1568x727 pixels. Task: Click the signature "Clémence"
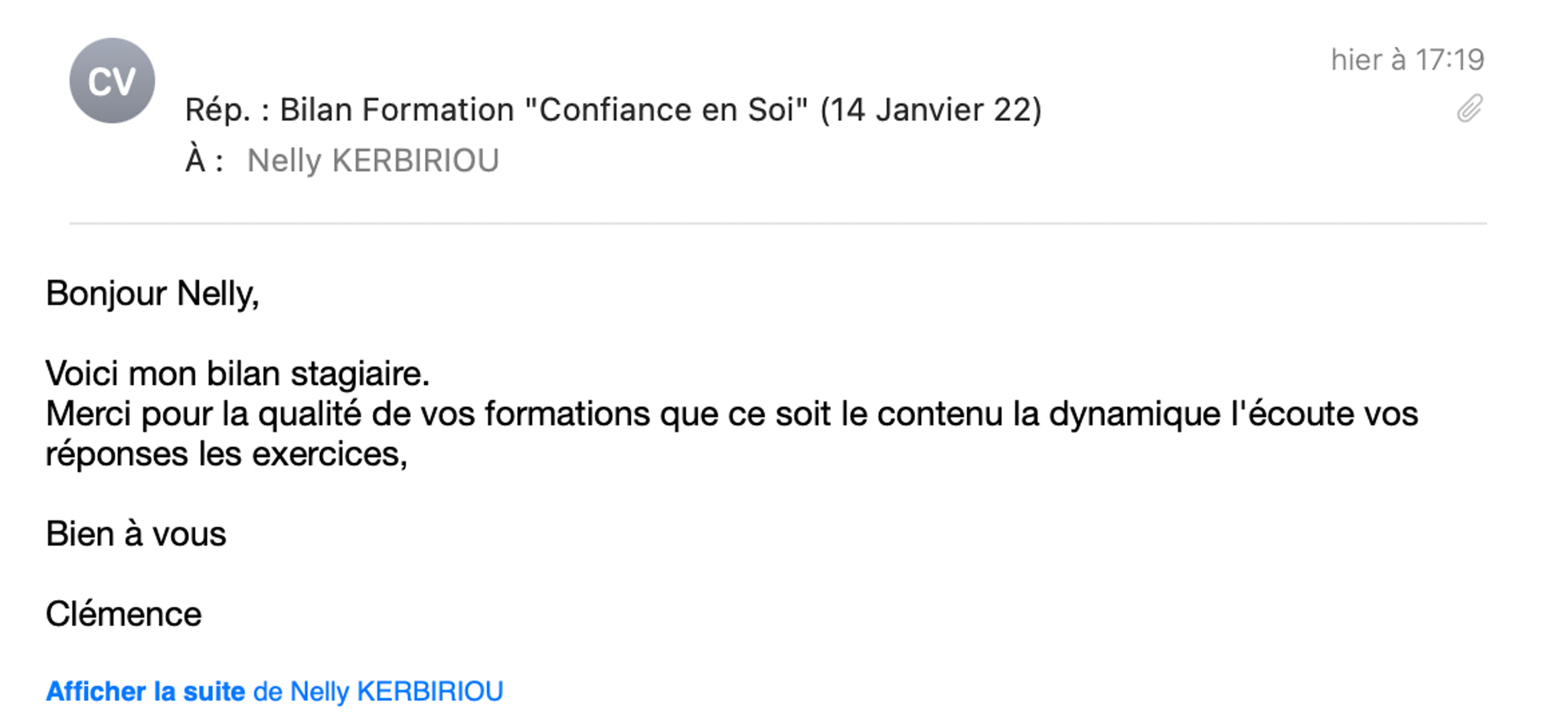point(123,614)
